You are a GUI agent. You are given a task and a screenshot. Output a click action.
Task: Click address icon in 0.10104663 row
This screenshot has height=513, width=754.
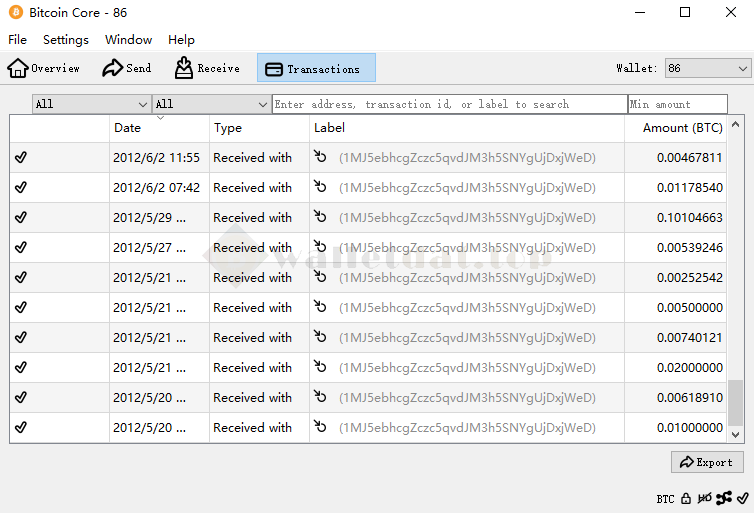tap(320, 218)
